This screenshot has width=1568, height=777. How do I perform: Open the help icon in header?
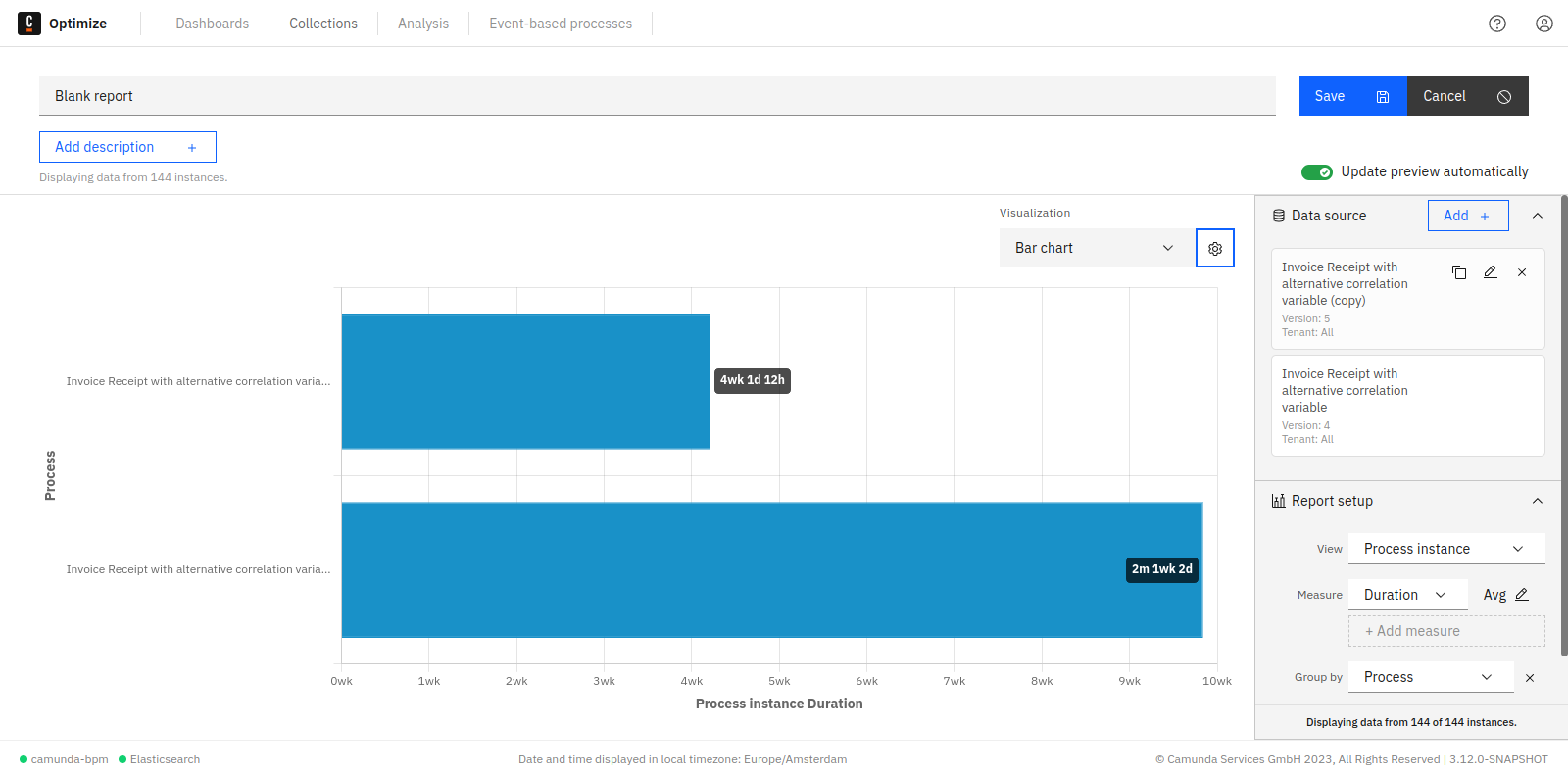tap(1497, 24)
